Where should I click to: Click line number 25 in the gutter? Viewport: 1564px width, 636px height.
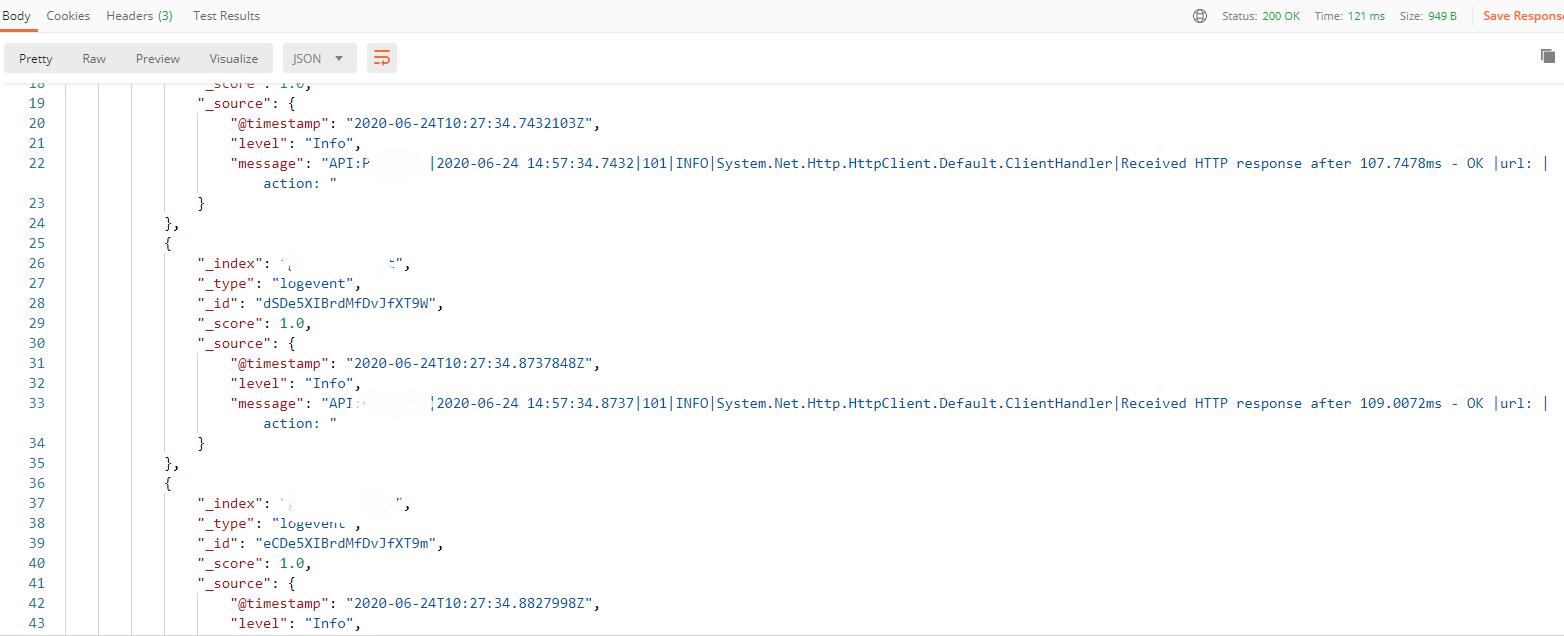37,243
